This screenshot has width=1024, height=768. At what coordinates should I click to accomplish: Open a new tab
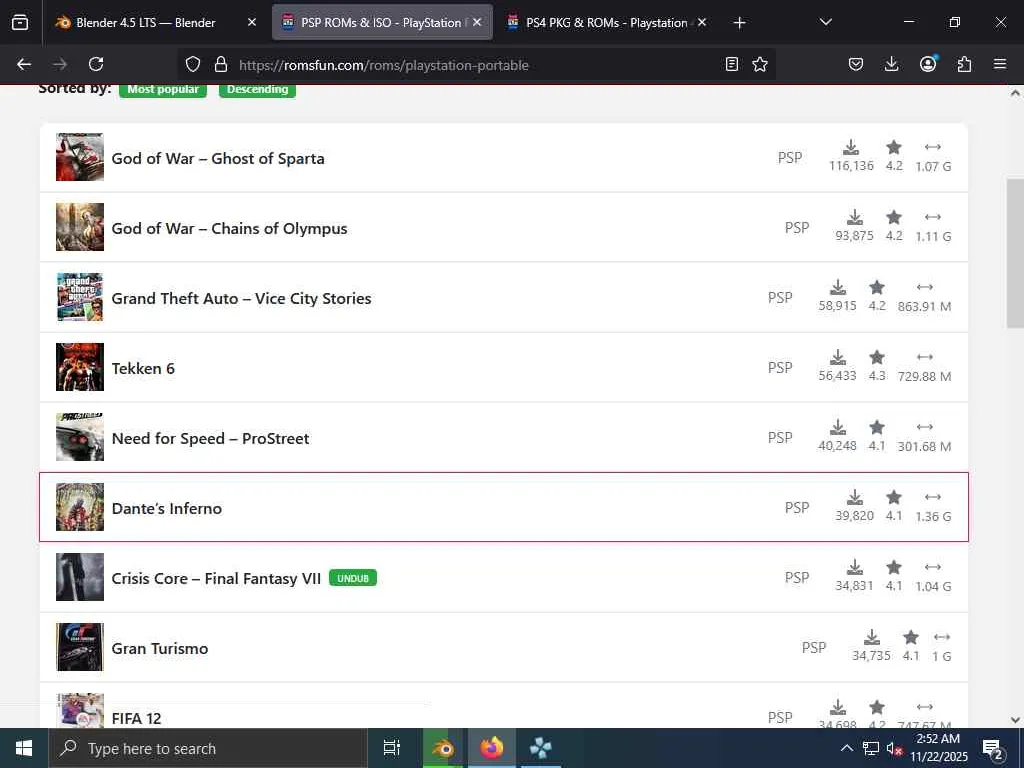(x=739, y=23)
